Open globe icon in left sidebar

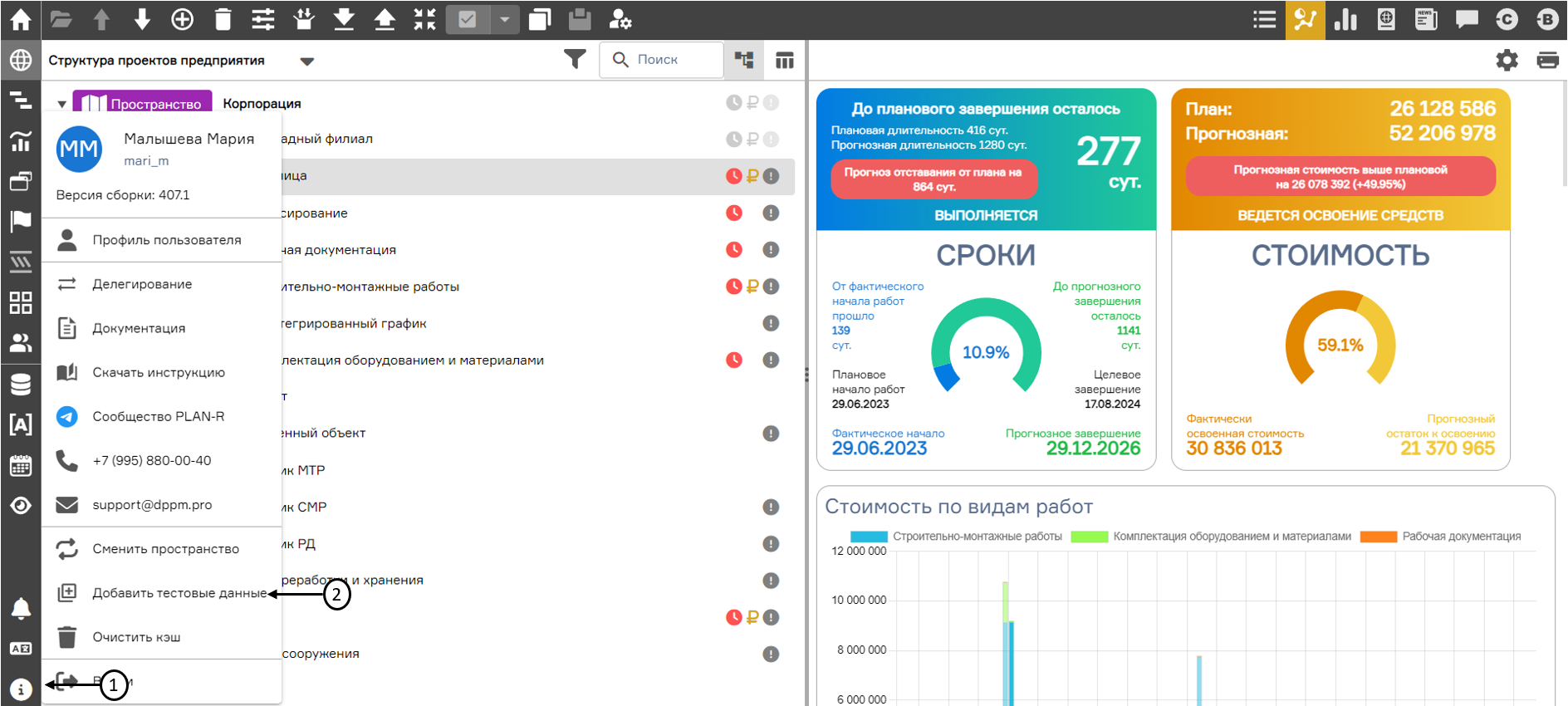pos(20,60)
